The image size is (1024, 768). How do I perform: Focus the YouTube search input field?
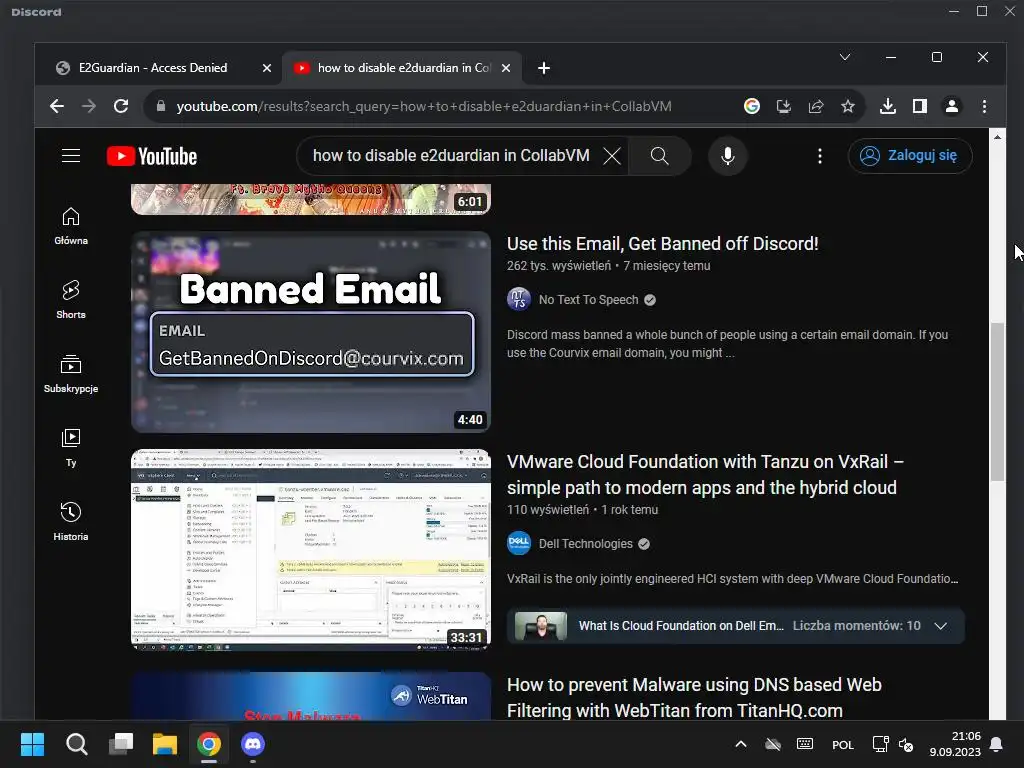pos(451,156)
